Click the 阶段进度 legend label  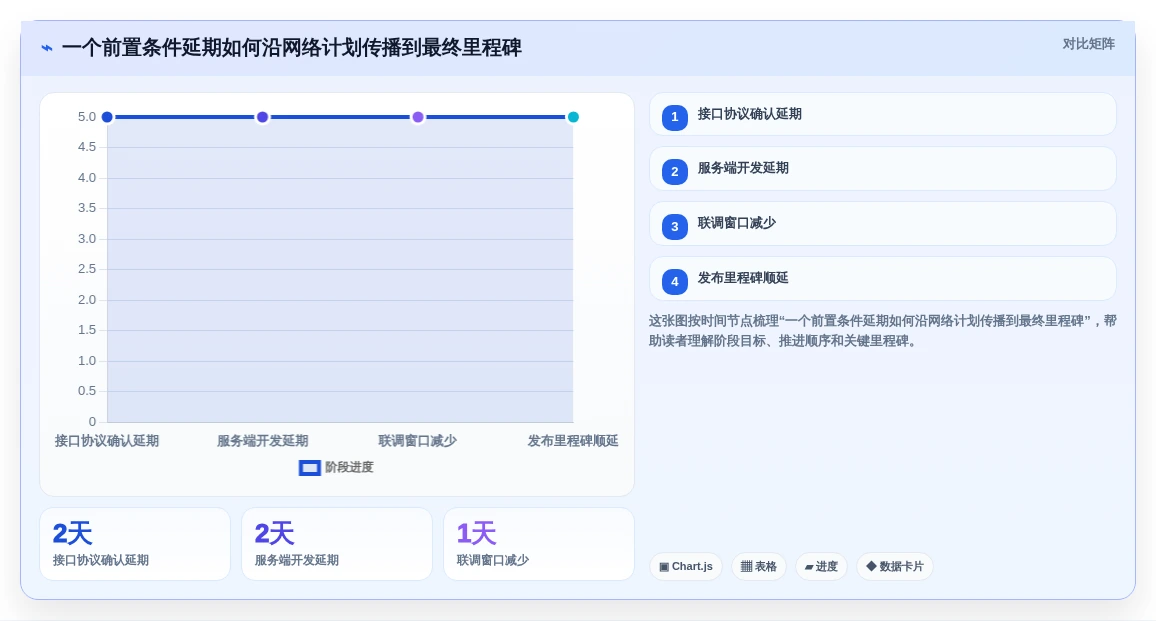(349, 468)
